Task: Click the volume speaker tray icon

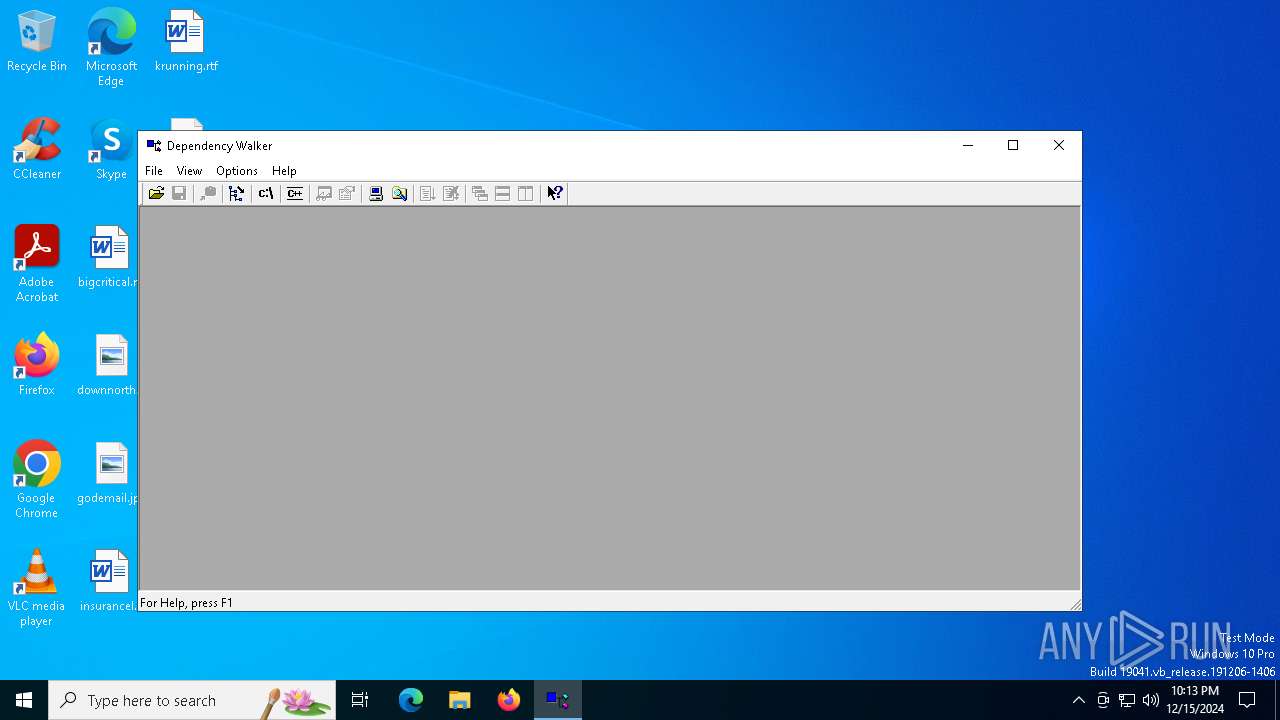Action: [1151, 700]
